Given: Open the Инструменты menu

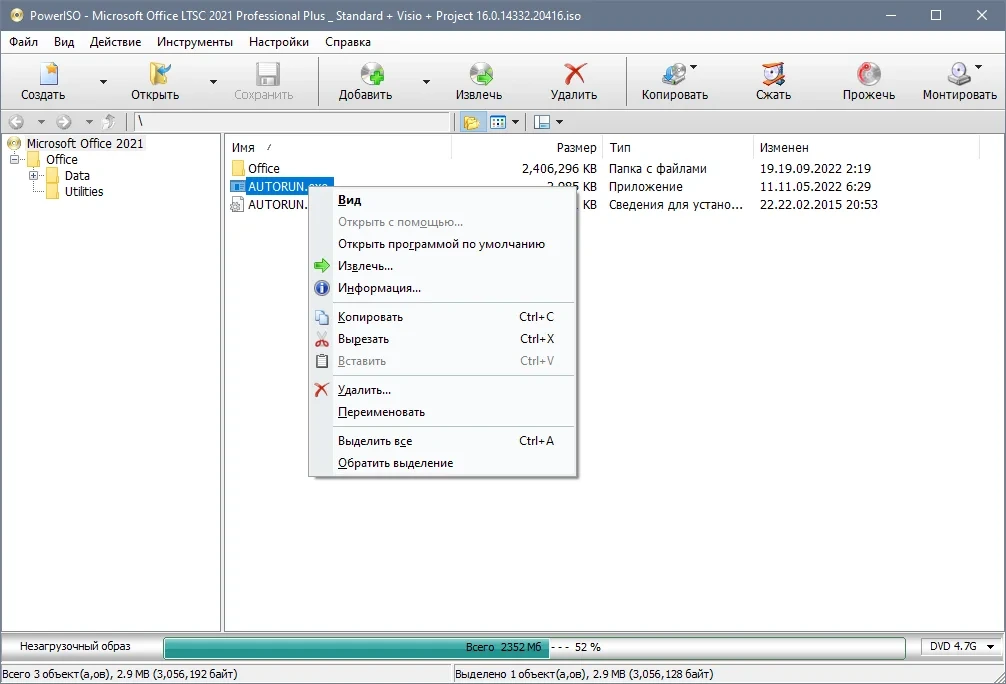Looking at the screenshot, I should coord(194,42).
